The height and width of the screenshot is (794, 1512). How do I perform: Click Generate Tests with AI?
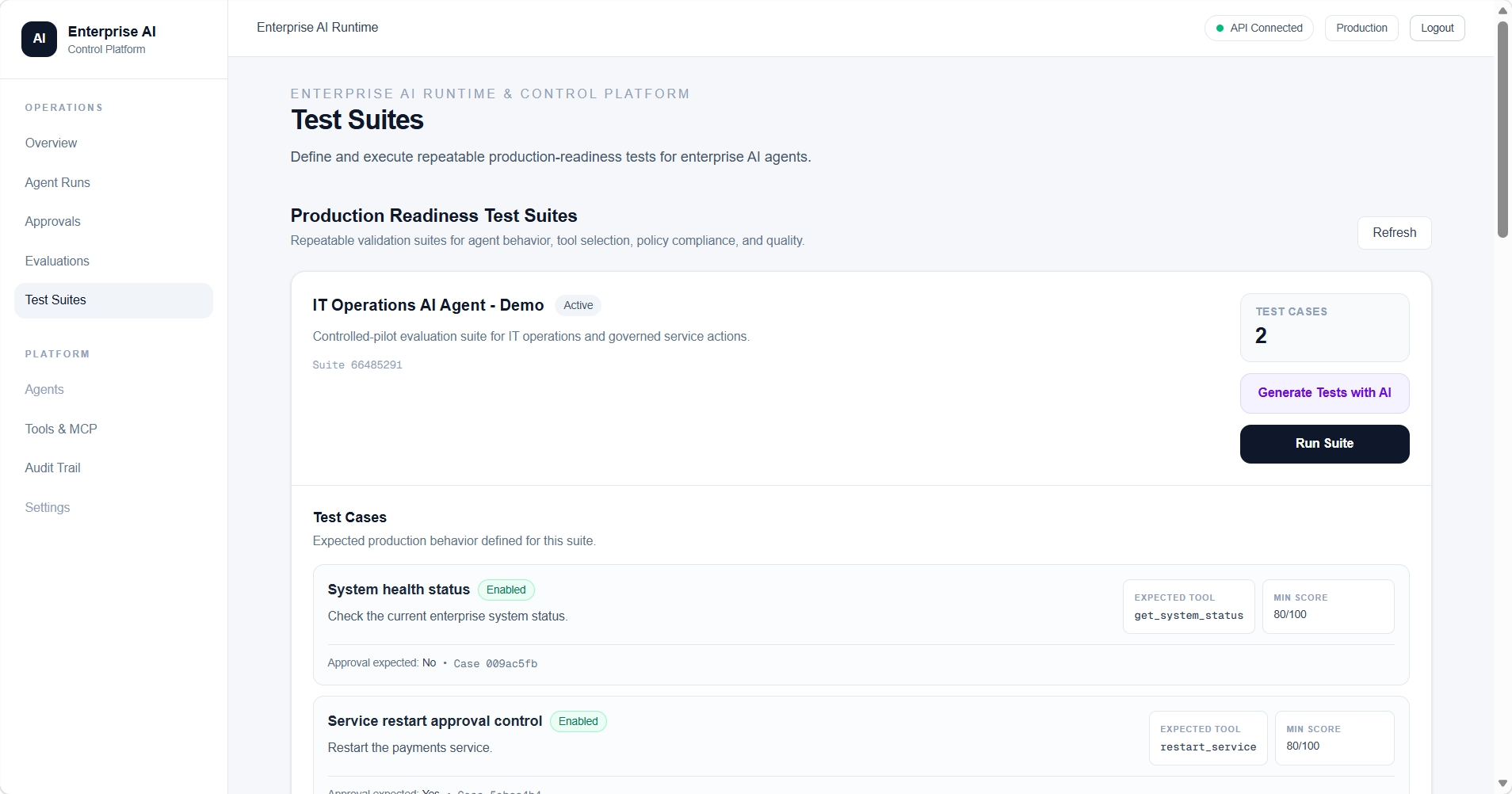pos(1324,393)
